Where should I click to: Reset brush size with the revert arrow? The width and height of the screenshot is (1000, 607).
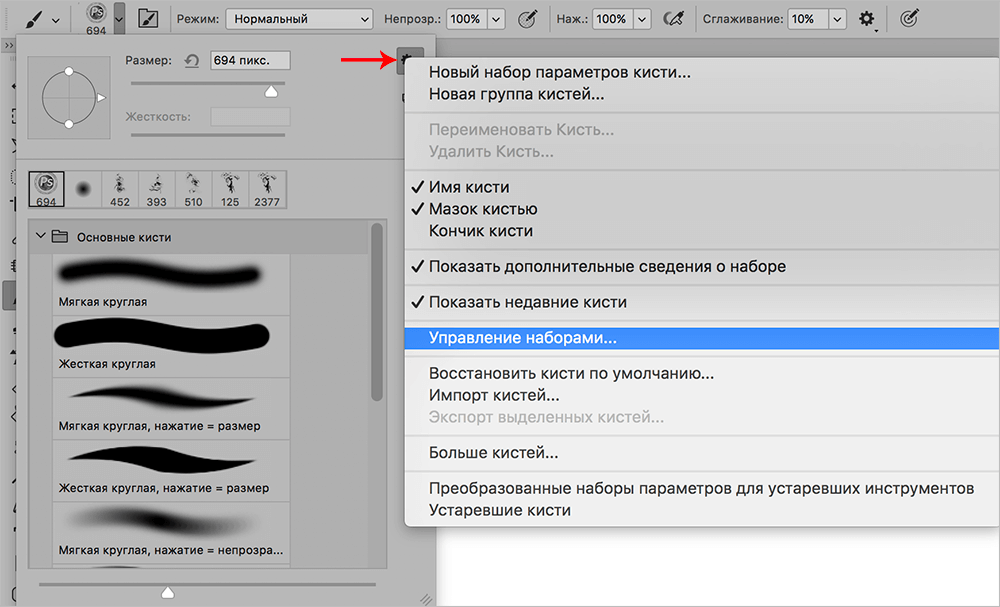point(192,61)
